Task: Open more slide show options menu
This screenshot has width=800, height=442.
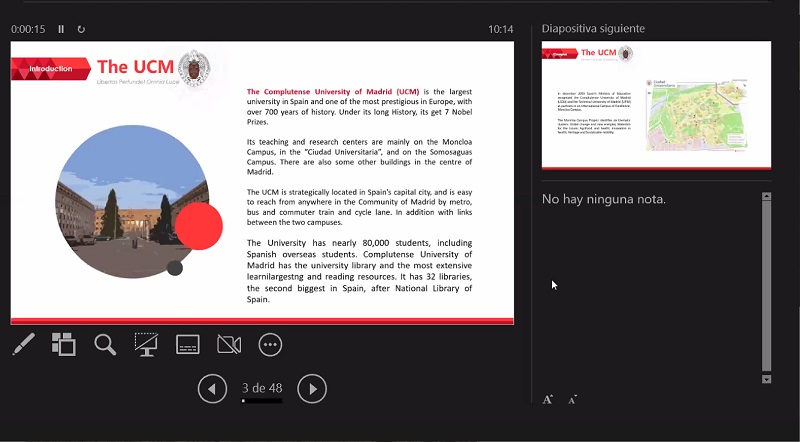Action: click(270, 345)
